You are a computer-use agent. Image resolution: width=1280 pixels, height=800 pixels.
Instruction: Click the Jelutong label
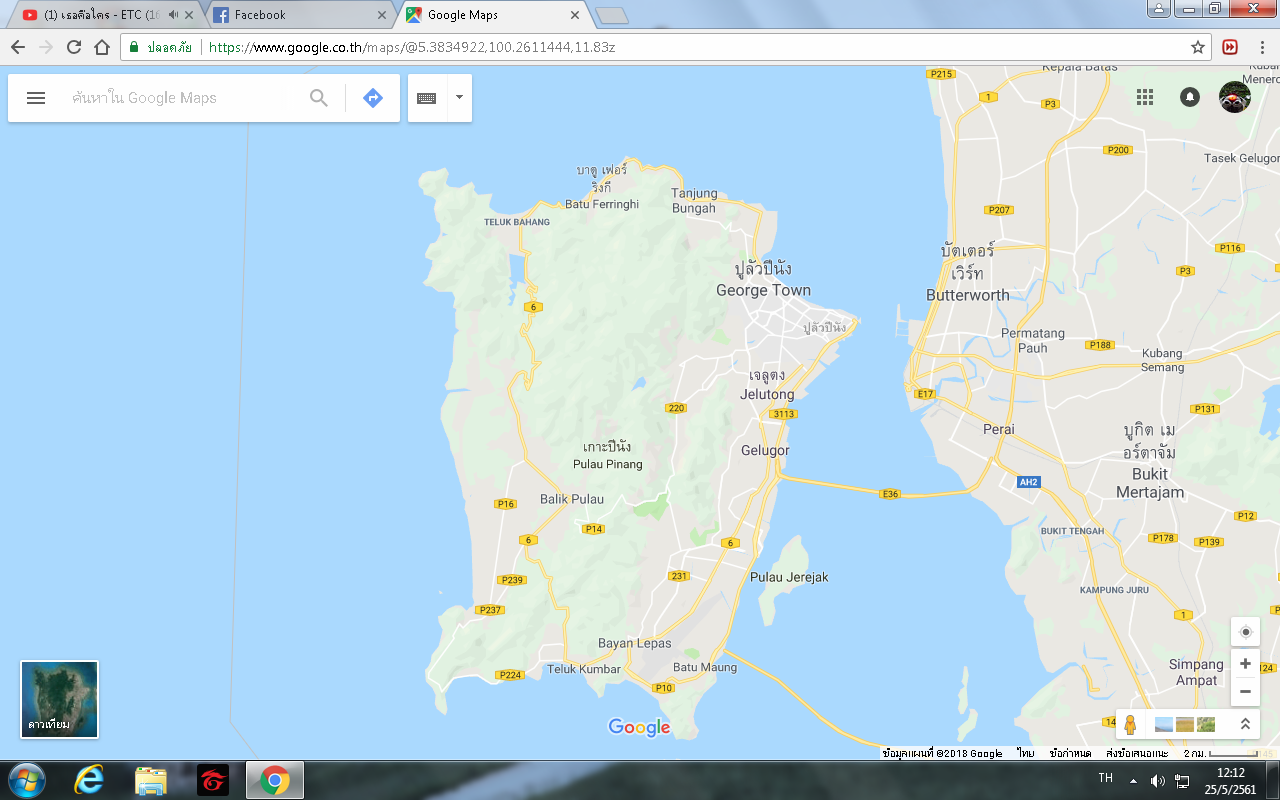(x=767, y=394)
